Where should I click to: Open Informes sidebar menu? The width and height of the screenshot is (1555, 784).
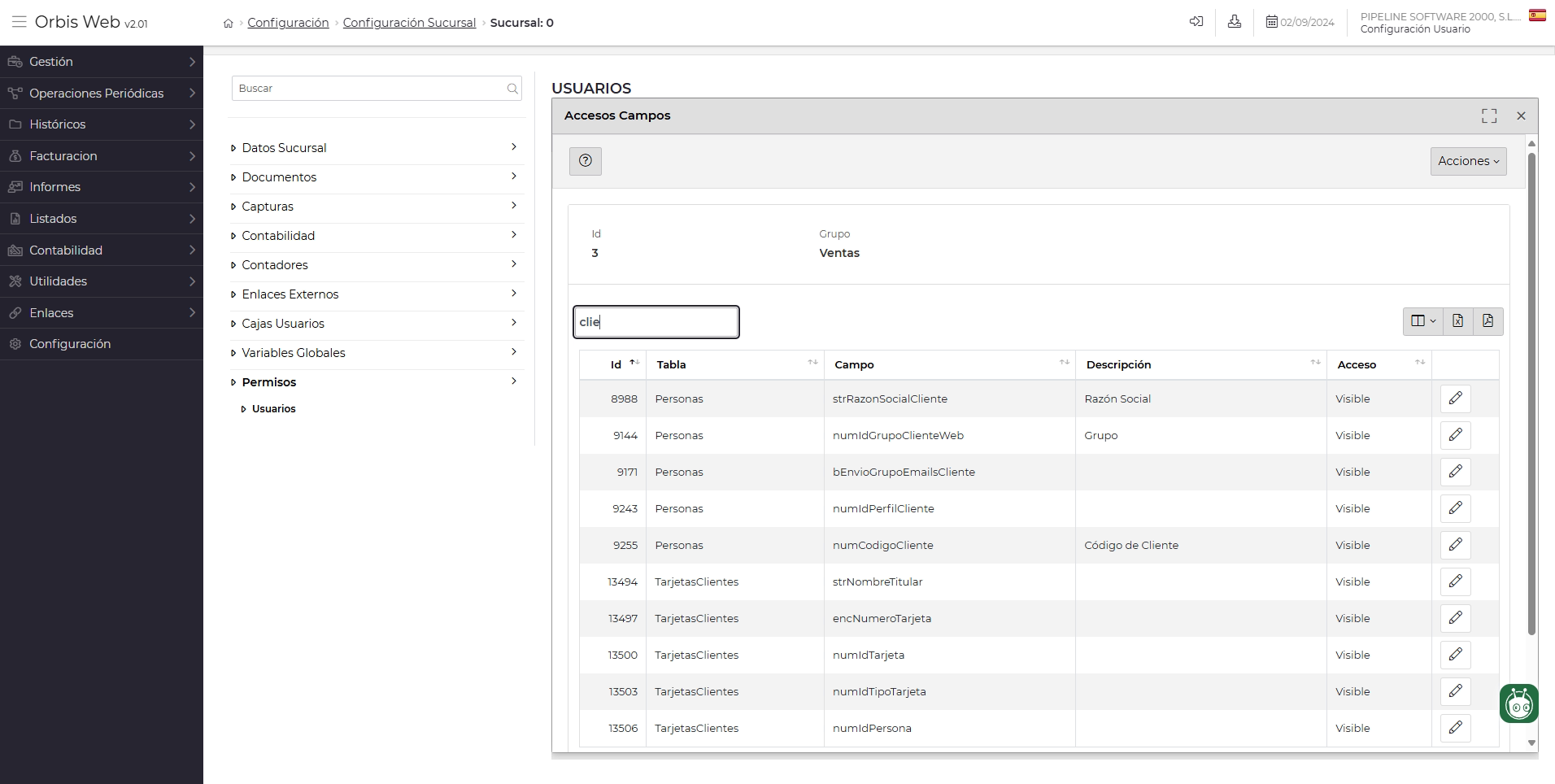(102, 187)
